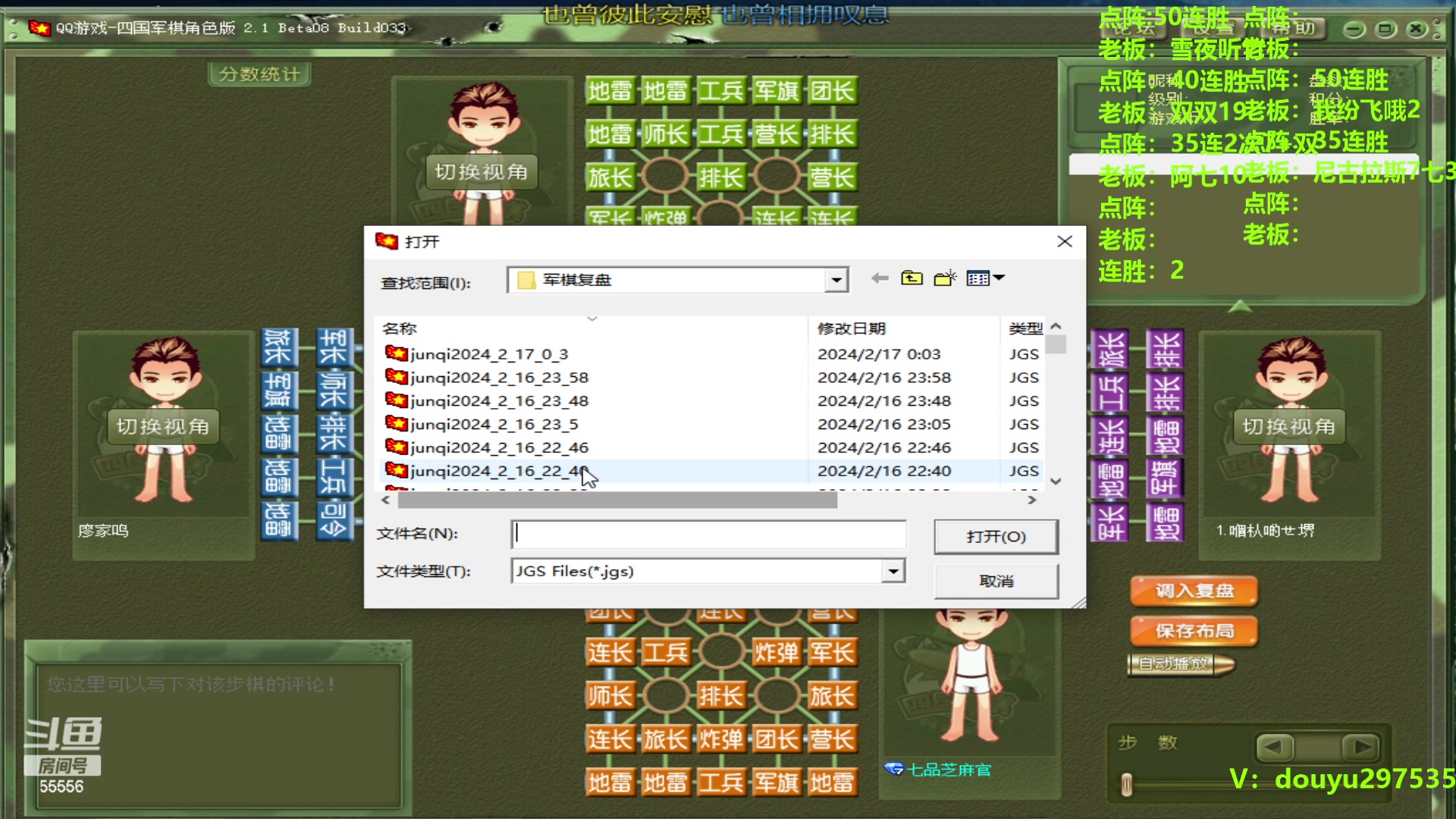The height and width of the screenshot is (819, 1456).
Task: Expand the 文件类型 JGS Files dropdown
Action: (x=893, y=571)
